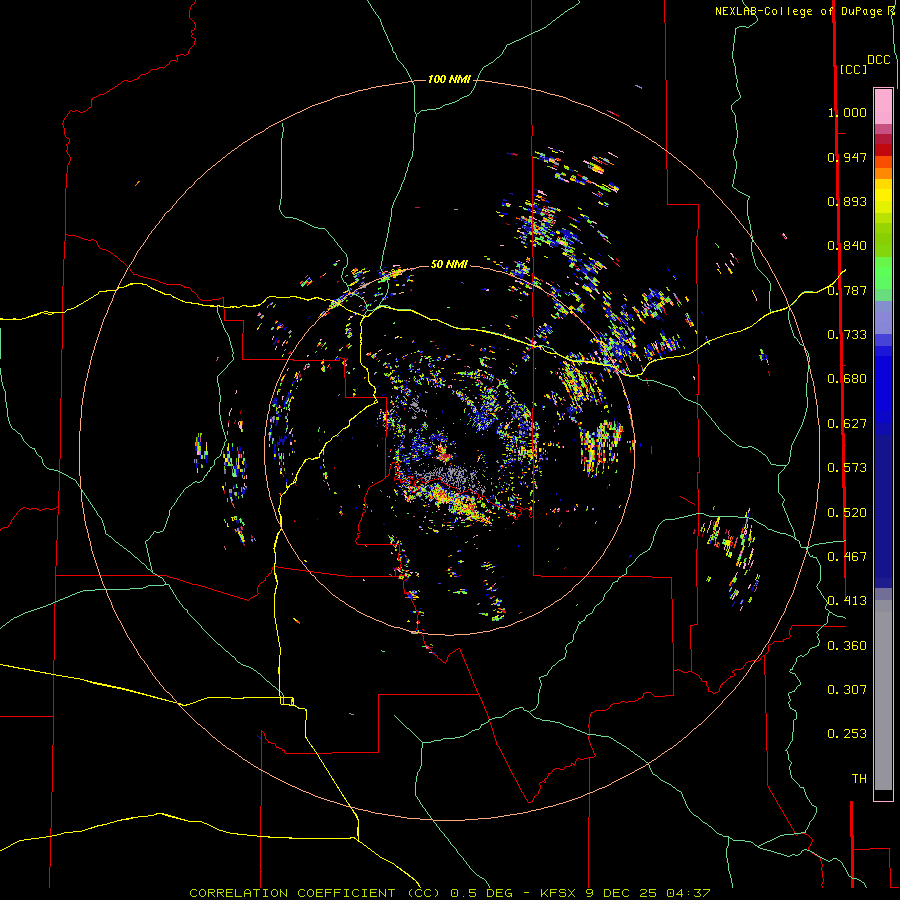Select the 0.360 legend value
The image size is (900, 900).
point(847,646)
